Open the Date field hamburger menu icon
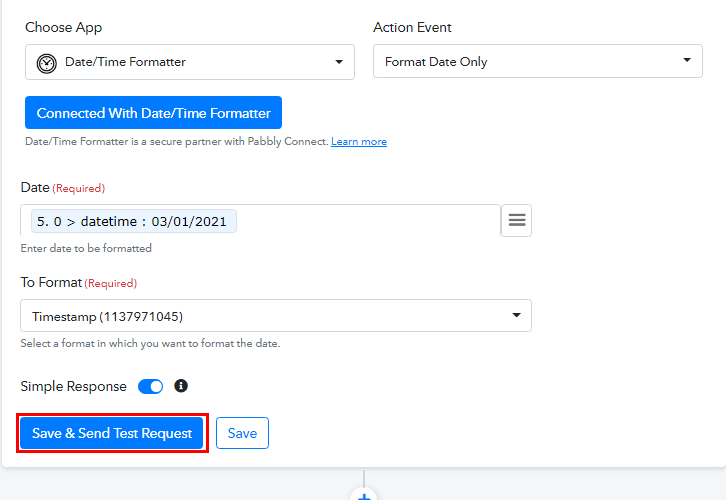 click(x=517, y=220)
